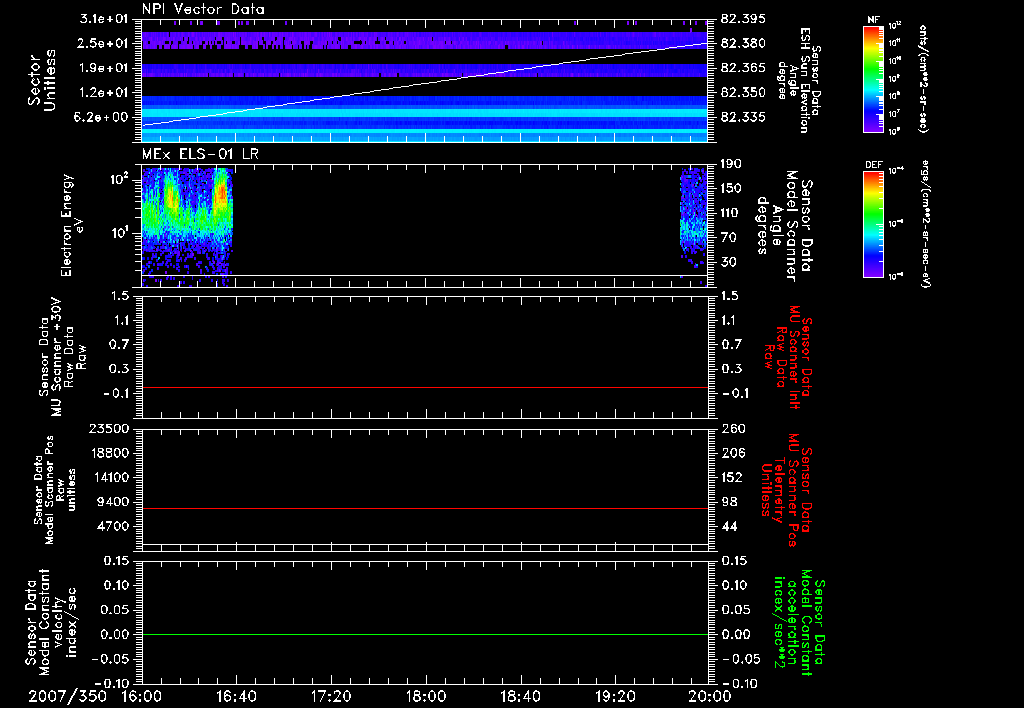Select the red 'MU Scanner Pos Telemetry' label
Screen dimensions: 1024x708
pyautogui.click(x=786, y=491)
